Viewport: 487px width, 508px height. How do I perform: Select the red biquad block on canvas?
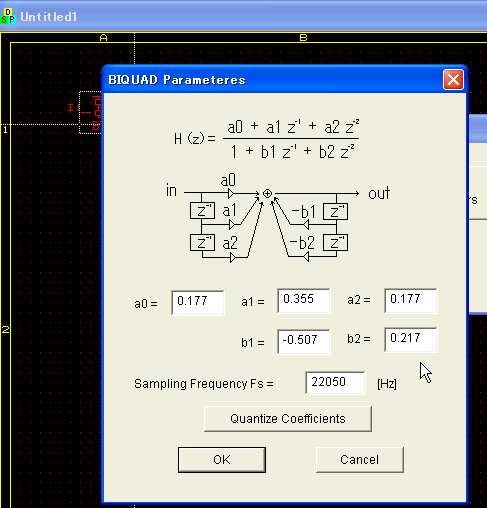[x=90, y=112]
